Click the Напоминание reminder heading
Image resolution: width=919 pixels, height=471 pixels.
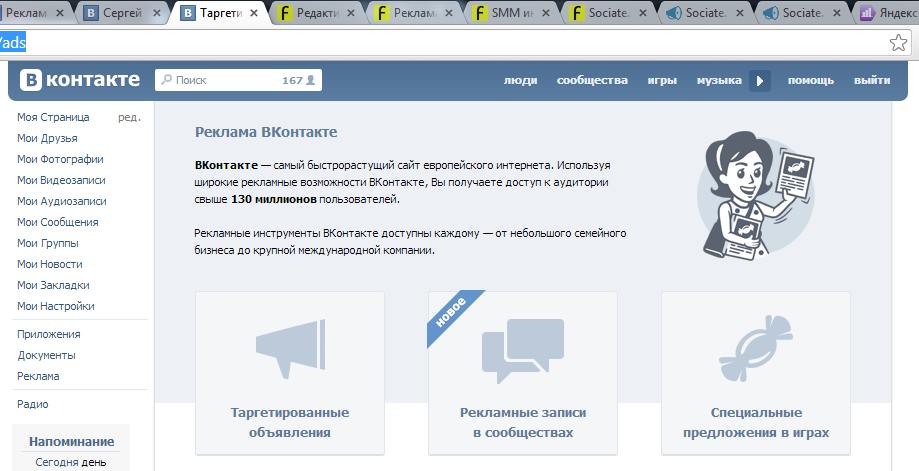[x=72, y=442]
